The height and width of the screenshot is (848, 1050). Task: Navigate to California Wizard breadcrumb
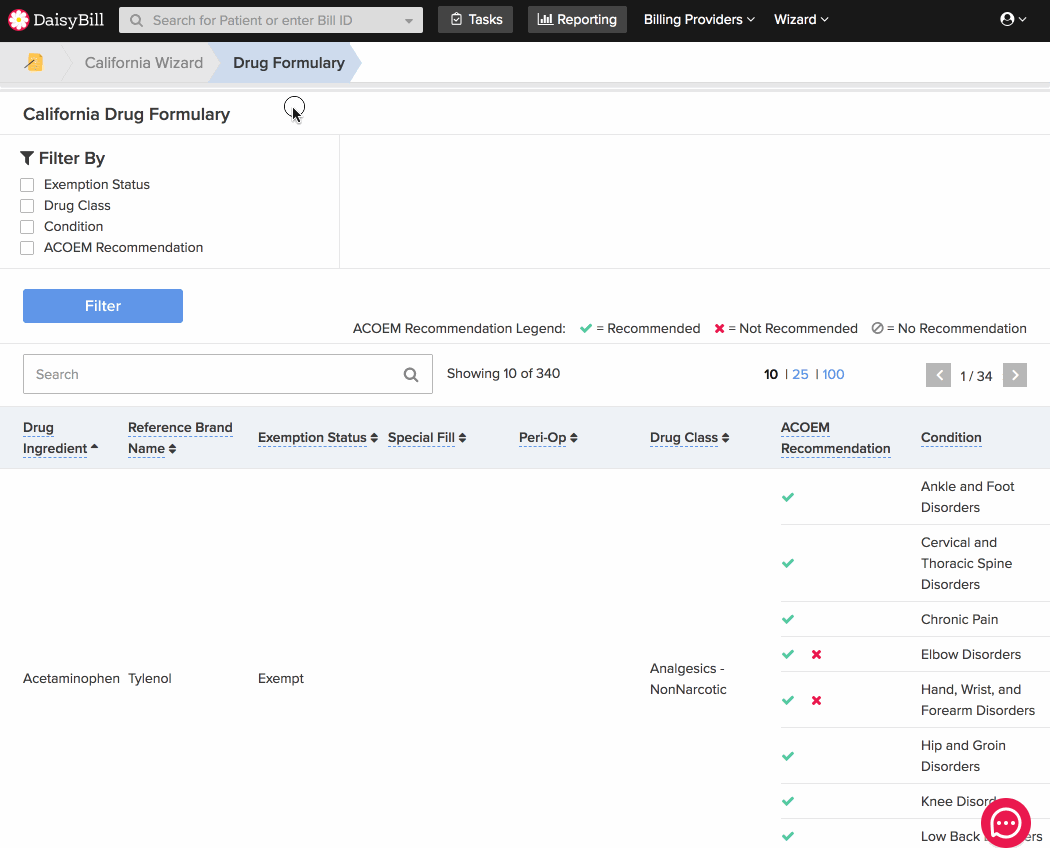click(143, 63)
